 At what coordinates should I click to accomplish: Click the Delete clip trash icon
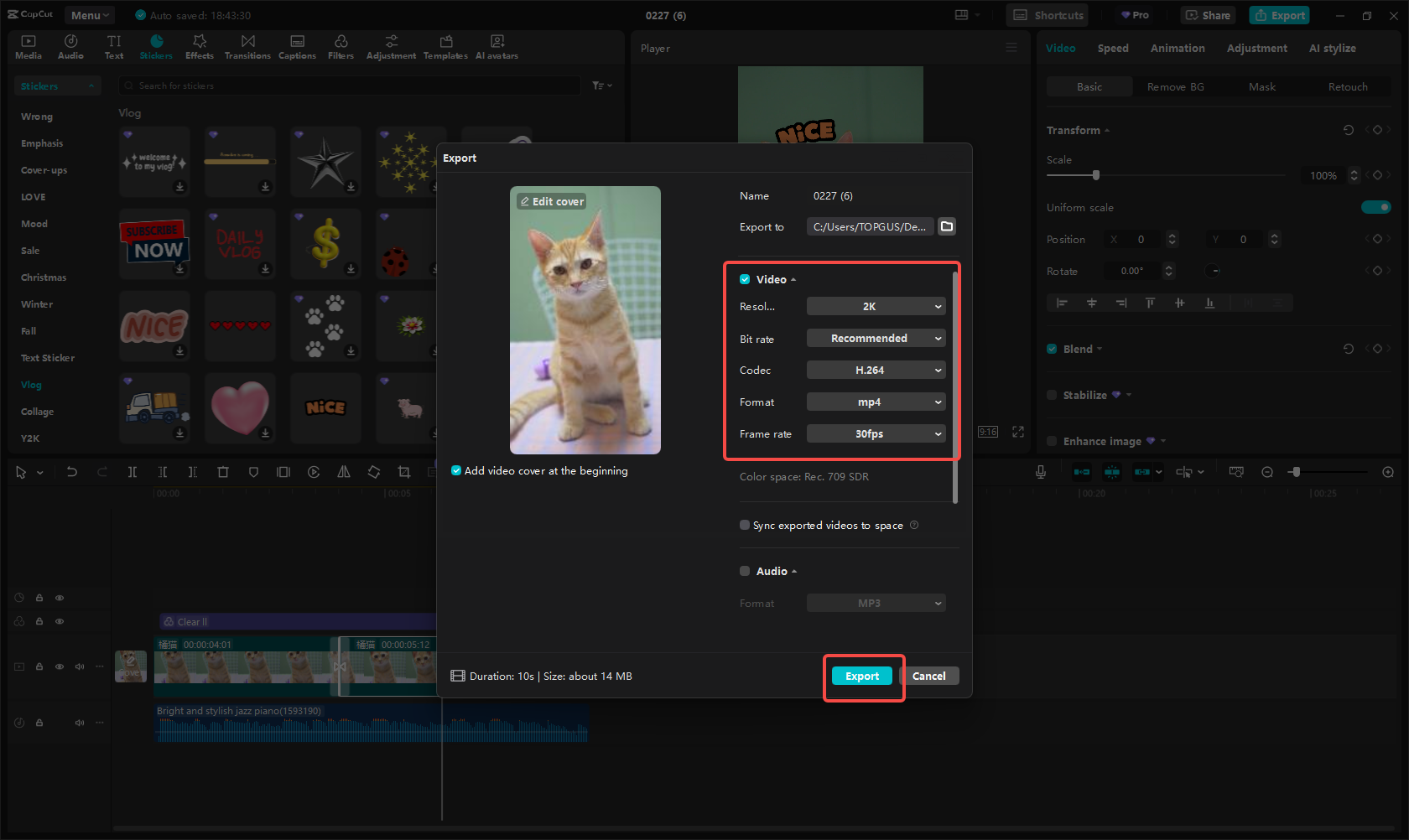pyautogui.click(x=223, y=472)
